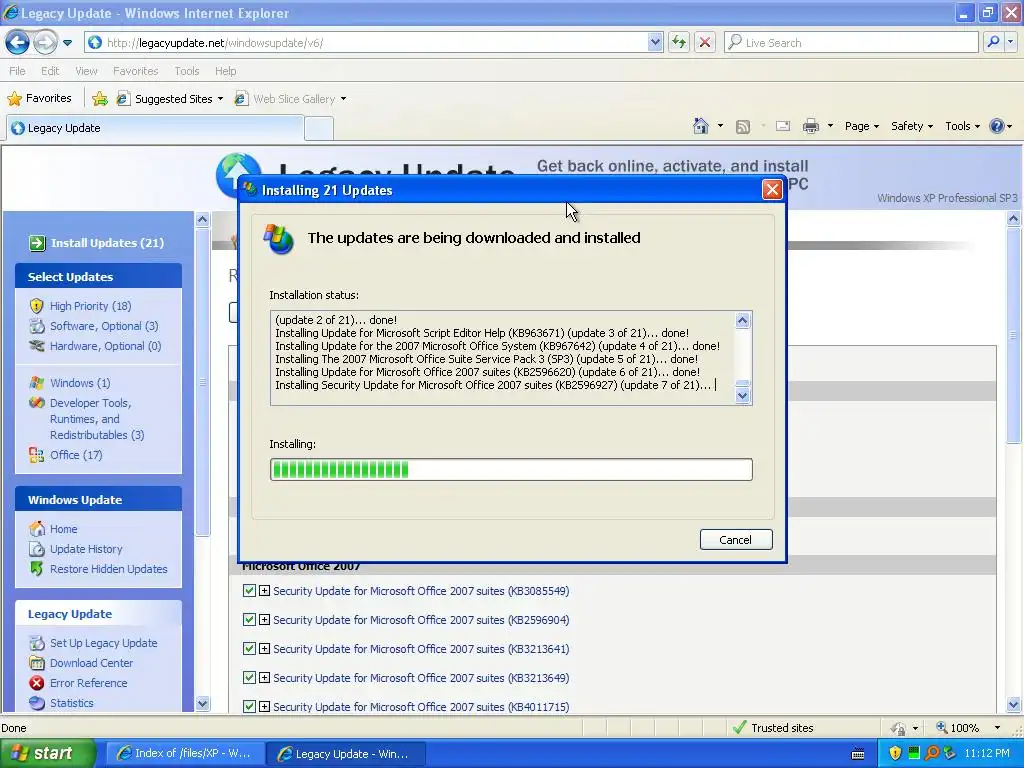Open the Set Up Legacy Update link
This screenshot has width=1024, height=768.
(103, 643)
